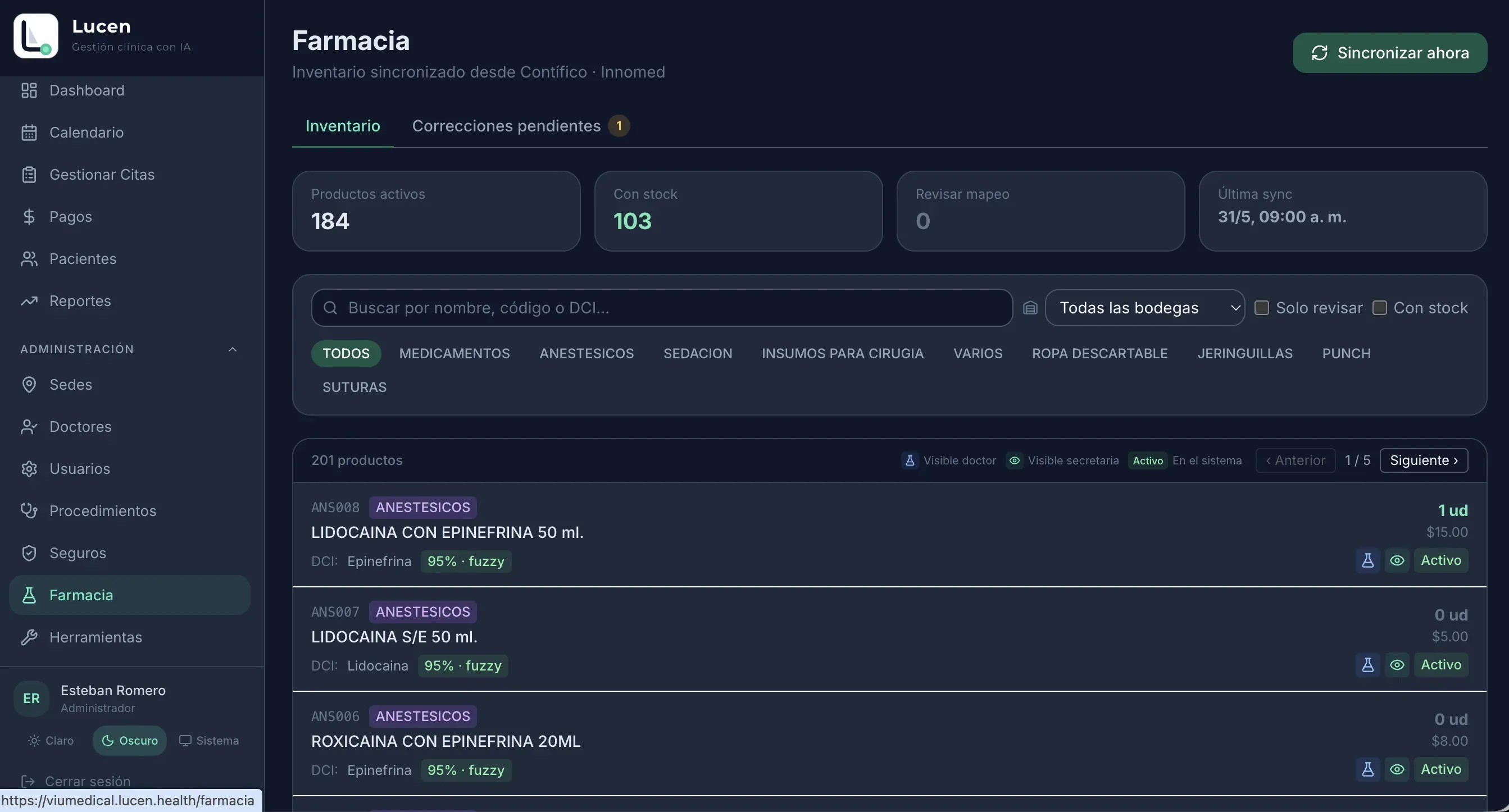Toggle Activo status for ROXICAINA CON EPINEFRINA 20ML
1509x812 pixels.
tap(1440, 769)
